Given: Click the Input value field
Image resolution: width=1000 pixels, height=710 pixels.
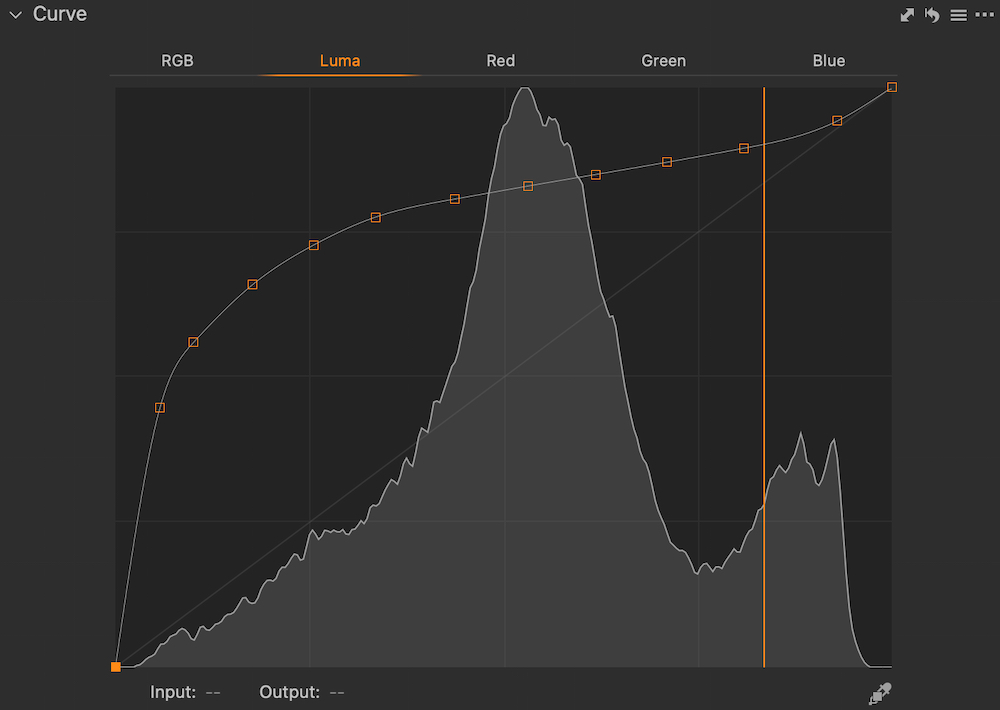Looking at the screenshot, I should pos(213,692).
